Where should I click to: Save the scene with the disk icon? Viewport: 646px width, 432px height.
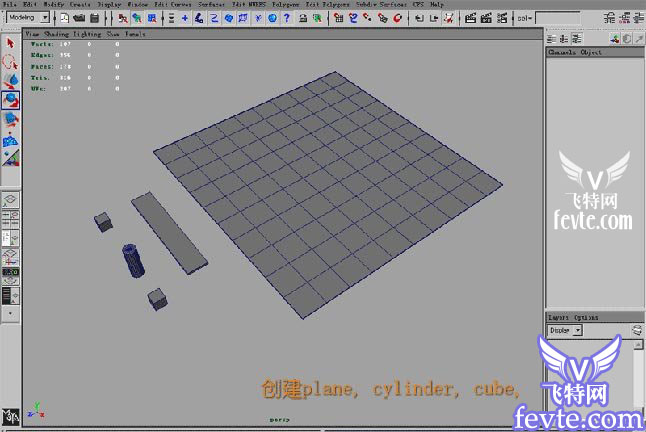coord(94,18)
